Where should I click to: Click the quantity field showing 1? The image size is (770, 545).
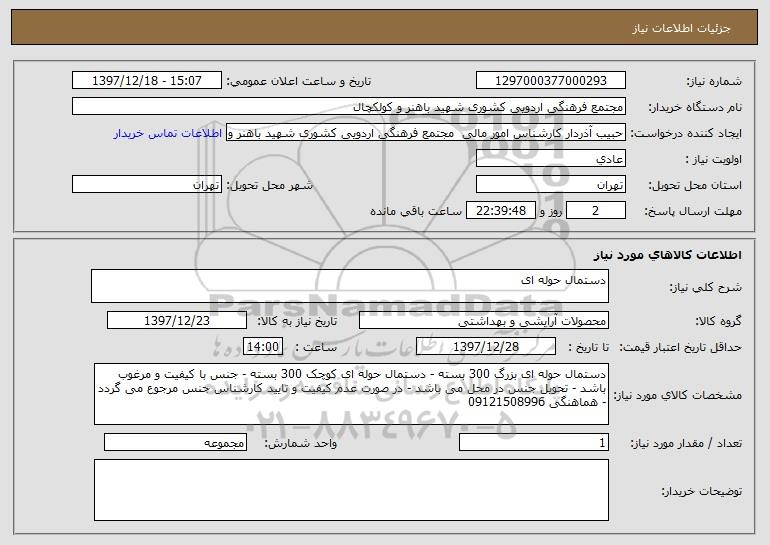pyautogui.click(x=534, y=442)
